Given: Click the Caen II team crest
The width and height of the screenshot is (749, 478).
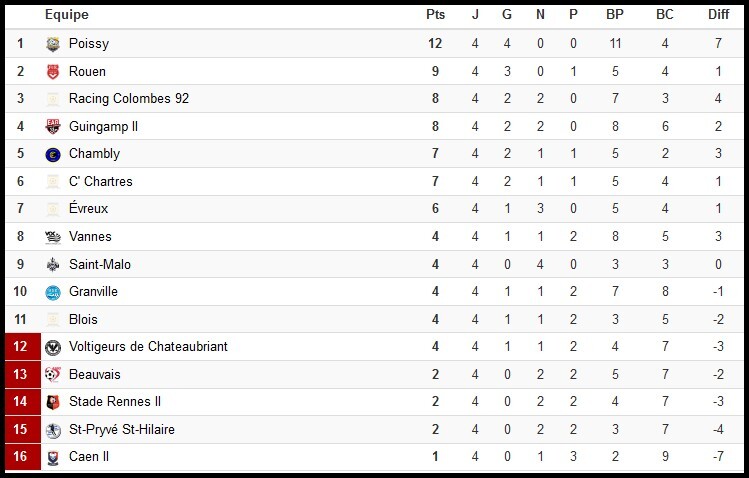Looking at the screenshot, I should point(53,457).
